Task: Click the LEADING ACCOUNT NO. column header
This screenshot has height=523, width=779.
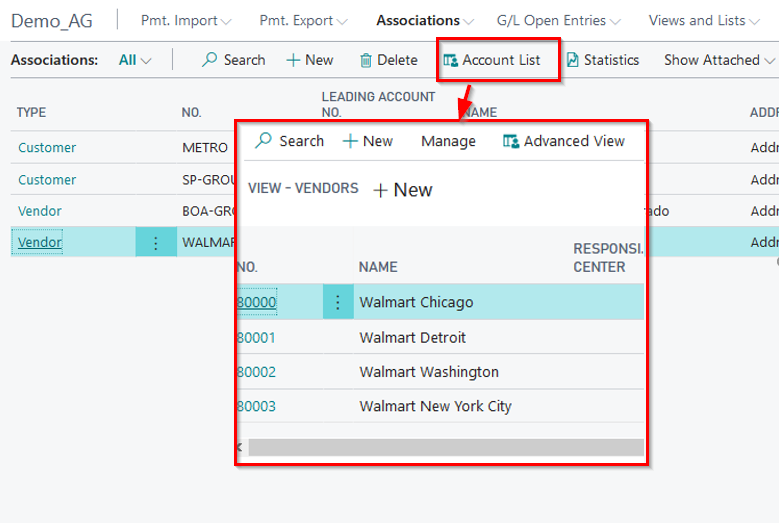Action: point(378,104)
